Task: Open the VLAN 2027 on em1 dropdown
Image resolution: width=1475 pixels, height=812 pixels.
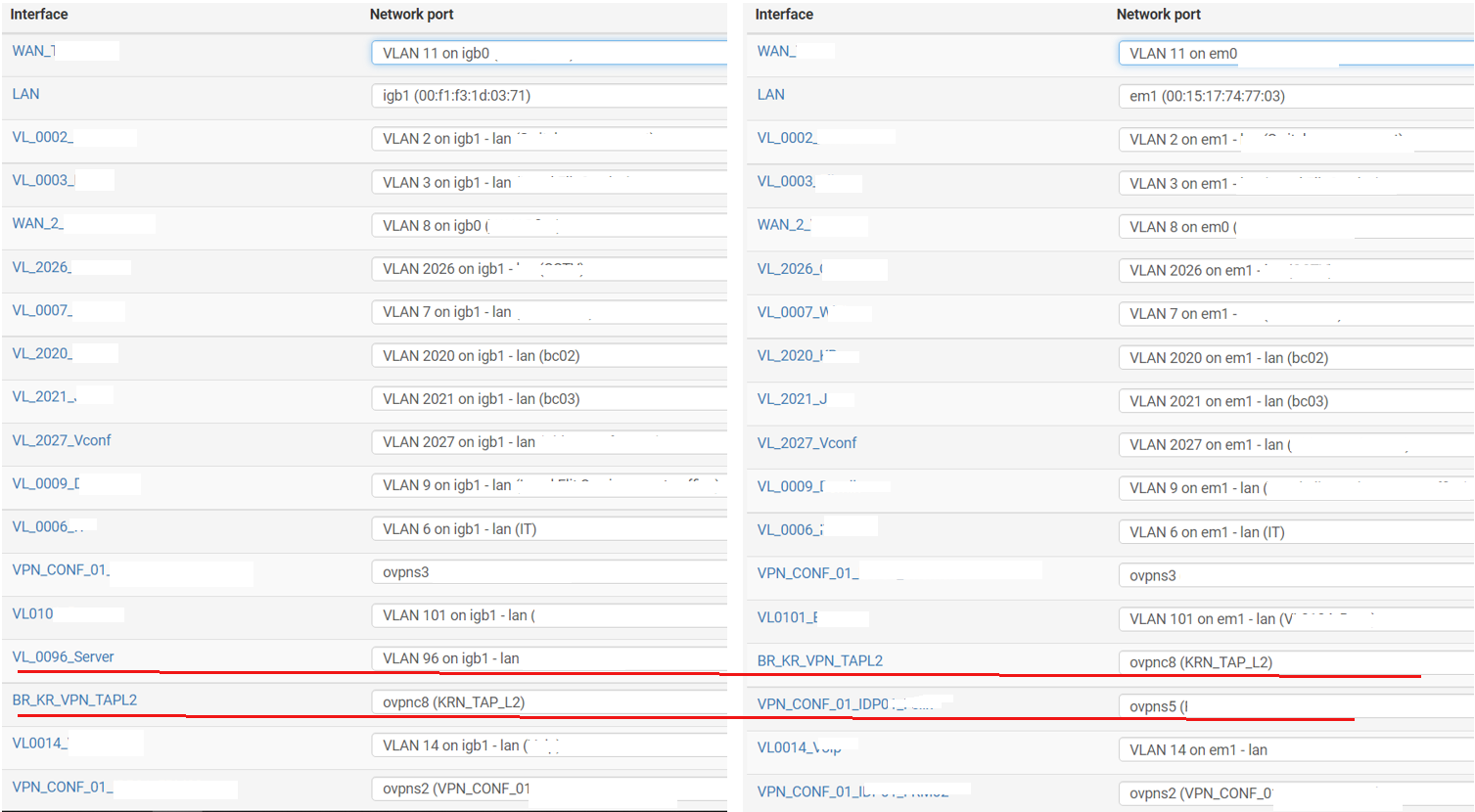Action: (1296, 444)
